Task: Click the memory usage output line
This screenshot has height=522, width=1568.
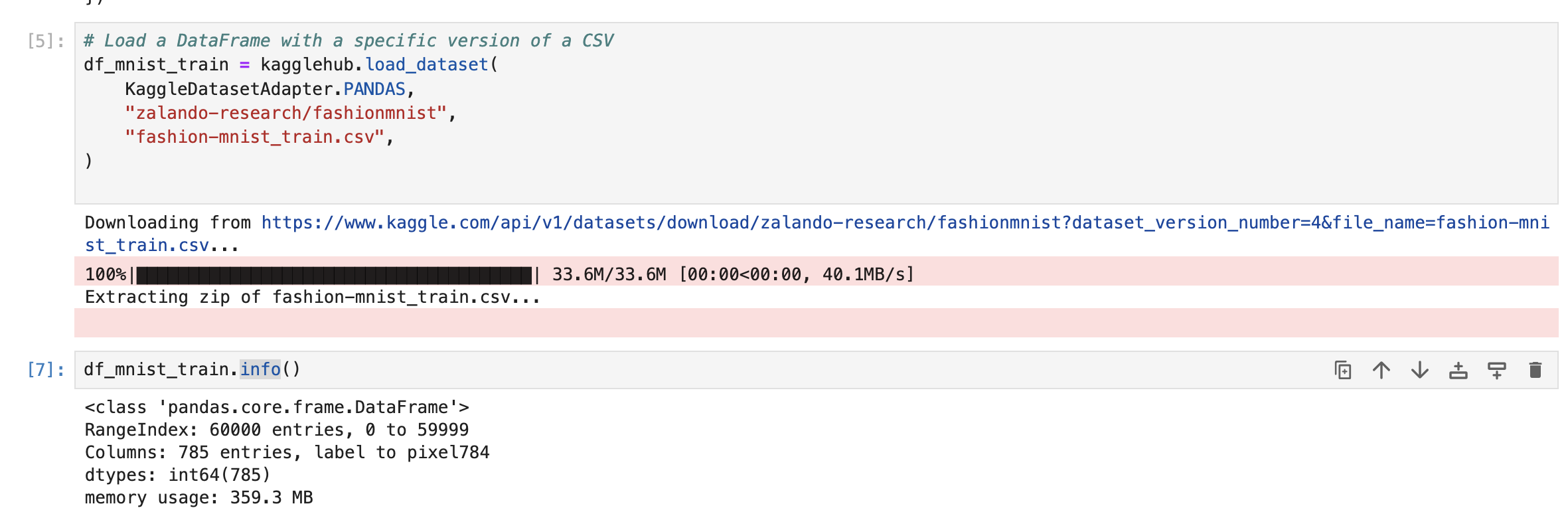Action: pyautogui.click(x=198, y=497)
